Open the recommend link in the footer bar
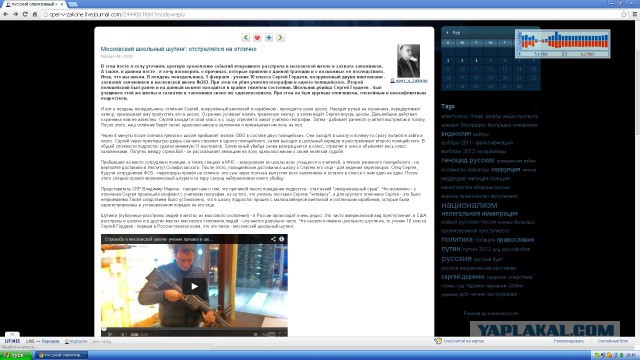Image resolution: width=640 pixels, height=360 pixels. click(x=569, y=341)
